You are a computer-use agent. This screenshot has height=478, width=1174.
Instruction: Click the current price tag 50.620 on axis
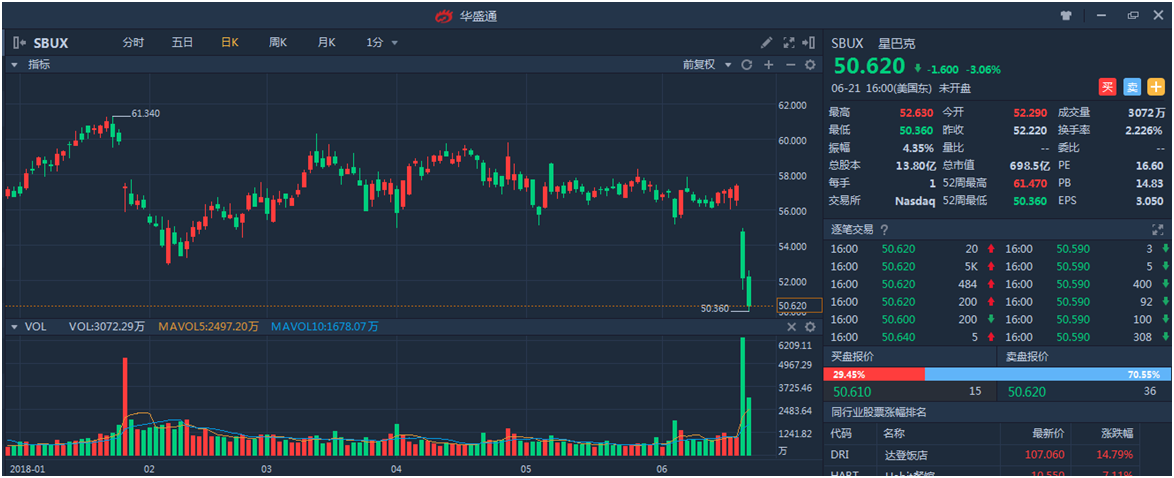click(x=799, y=306)
